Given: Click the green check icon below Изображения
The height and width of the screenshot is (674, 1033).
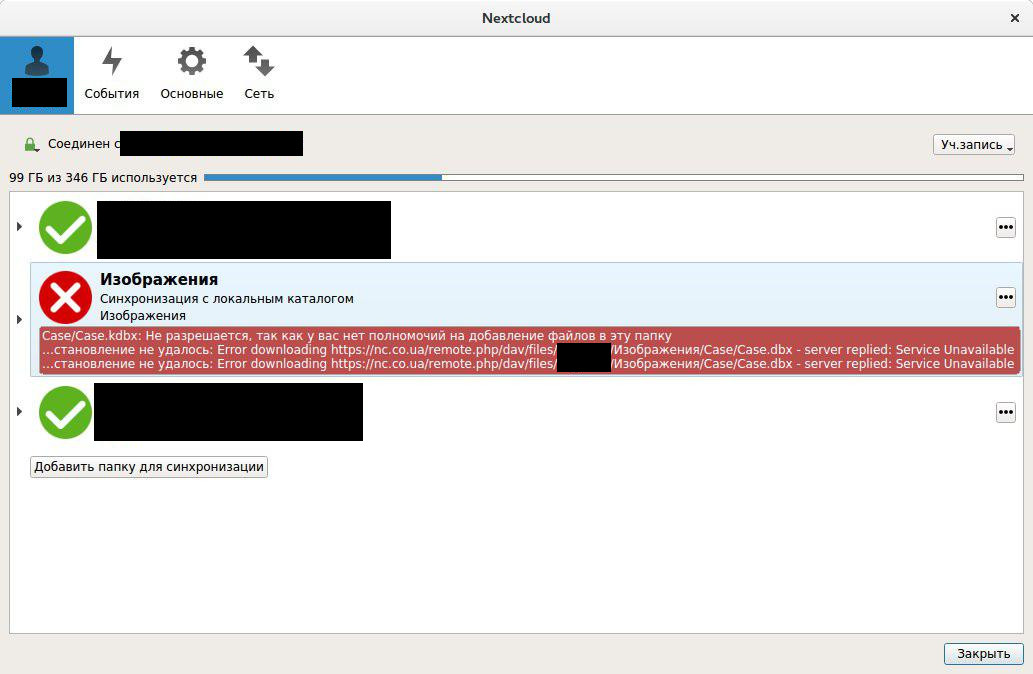Looking at the screenshot, I should (65, 412).
